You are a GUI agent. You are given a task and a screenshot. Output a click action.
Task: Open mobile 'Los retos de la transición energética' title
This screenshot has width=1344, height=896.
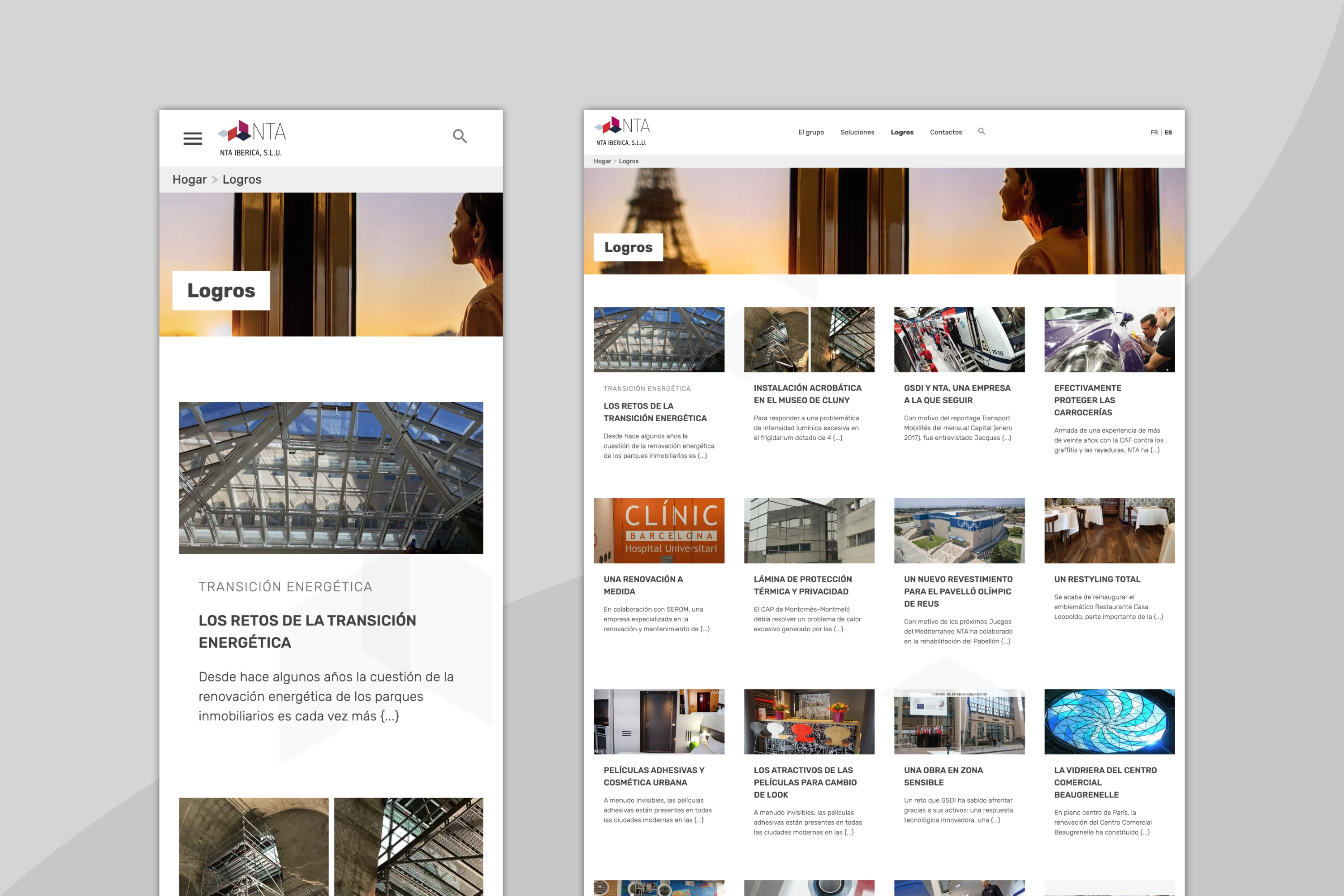pyautogui.click(x=307, y=631)
